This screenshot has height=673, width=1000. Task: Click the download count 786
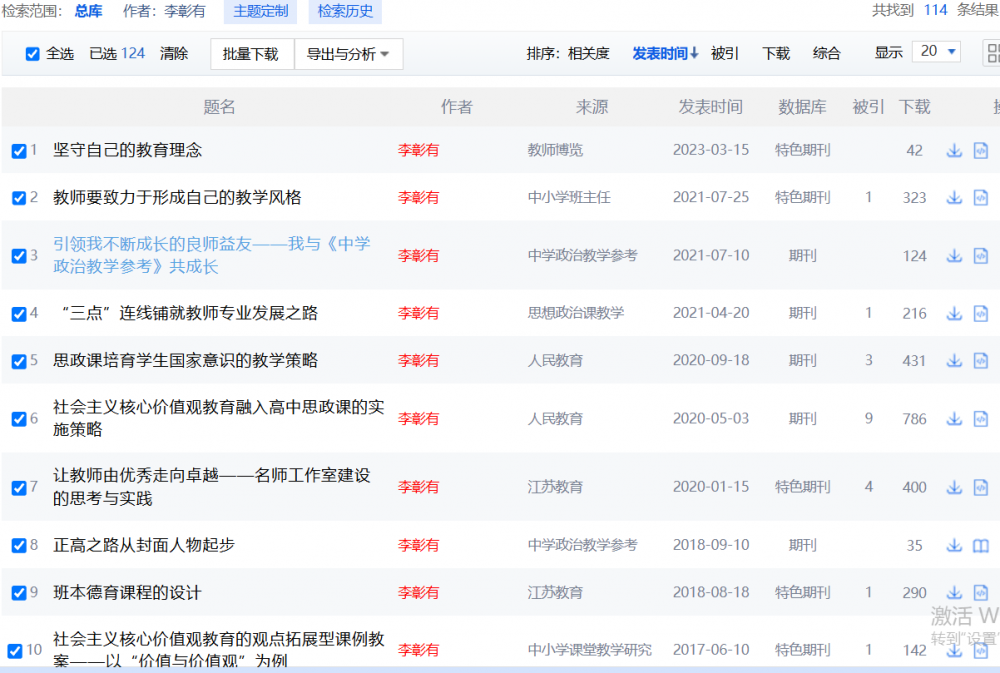pos(915,419)
